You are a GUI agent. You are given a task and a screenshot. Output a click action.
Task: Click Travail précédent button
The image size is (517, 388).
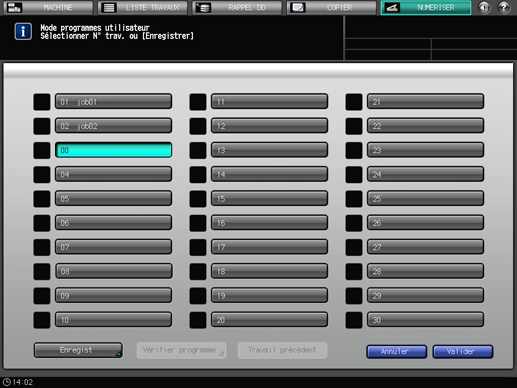pyautogui.click(x=282, y=350)
